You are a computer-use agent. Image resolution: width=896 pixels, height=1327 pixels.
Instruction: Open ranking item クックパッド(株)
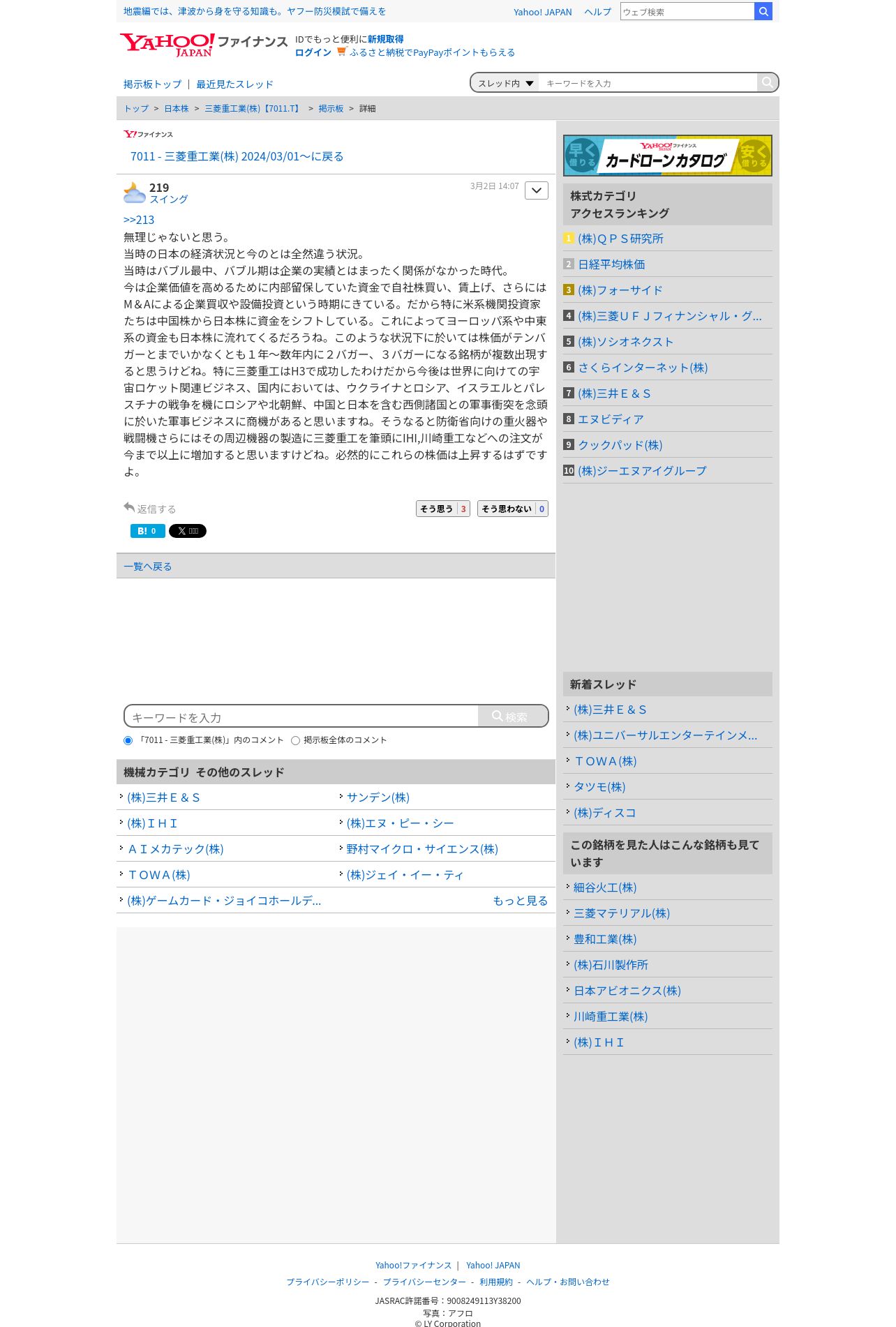click(620, 445)
